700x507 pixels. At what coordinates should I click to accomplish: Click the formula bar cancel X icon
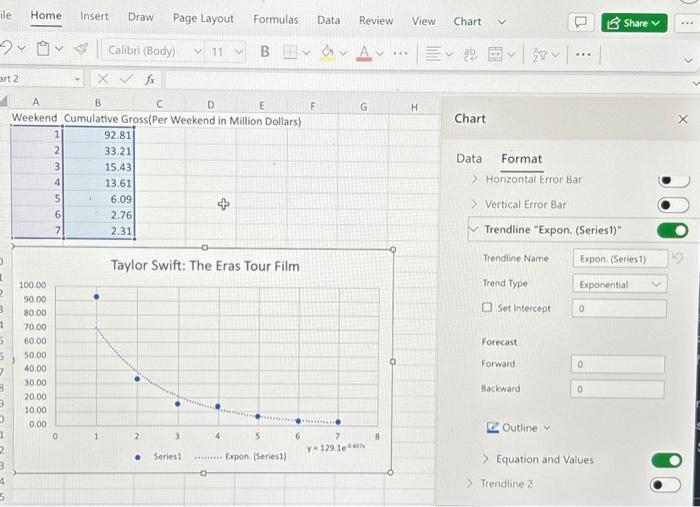(103, 79)
